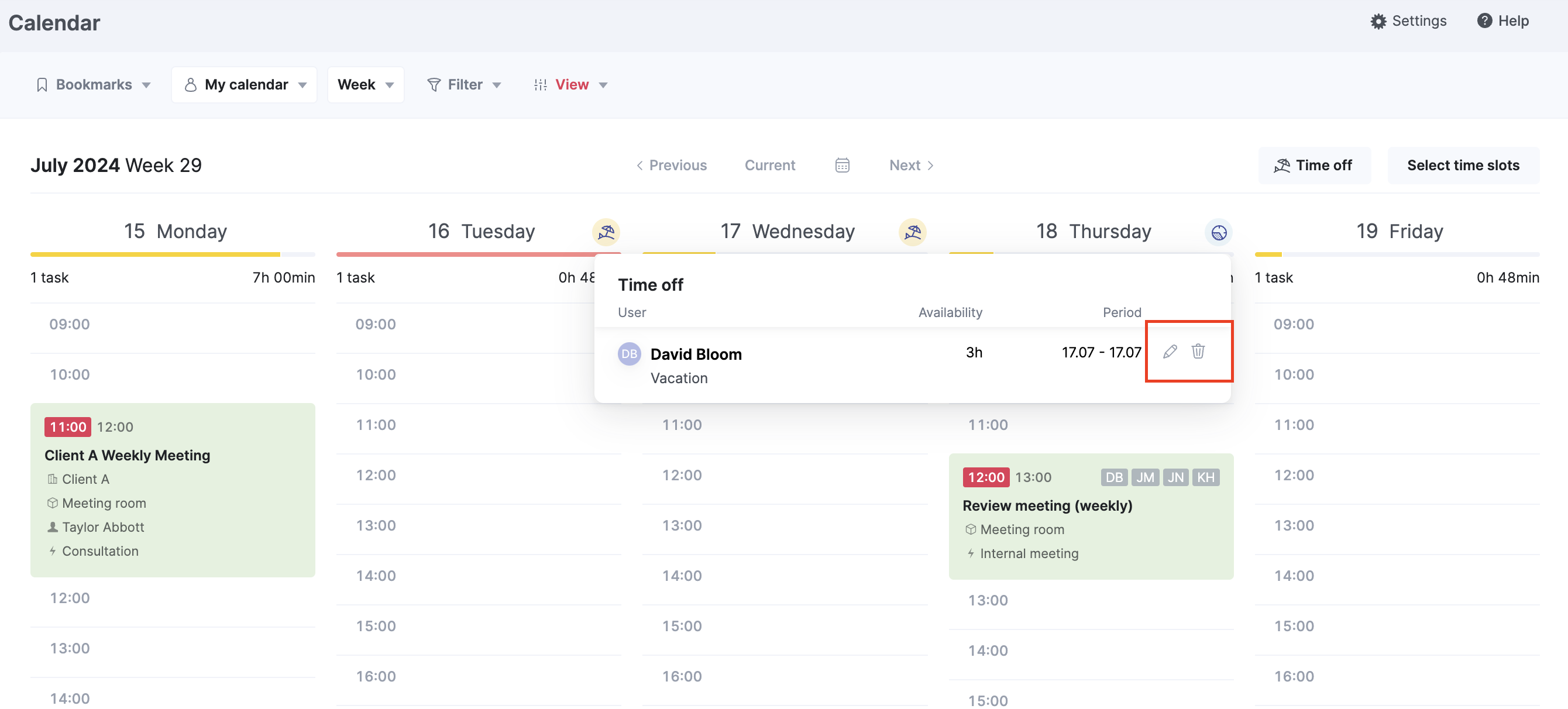Open the Bookmarks dropdown
Image resolution: width=1568 pixels, height=709 pixels.
tap(93, 84)
